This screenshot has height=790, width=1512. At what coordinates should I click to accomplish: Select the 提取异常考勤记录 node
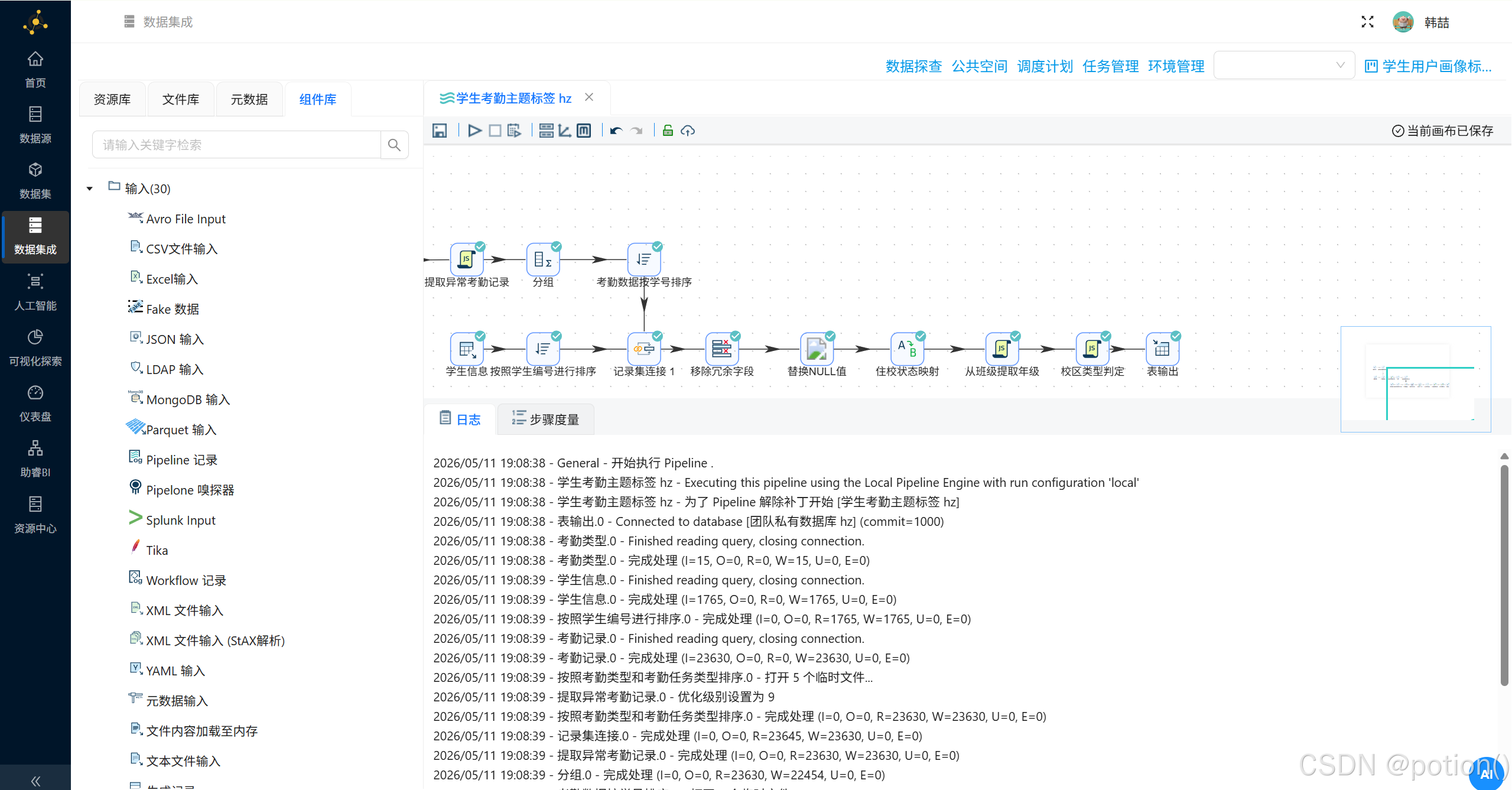pyautogui.click(x=467, y=259)
